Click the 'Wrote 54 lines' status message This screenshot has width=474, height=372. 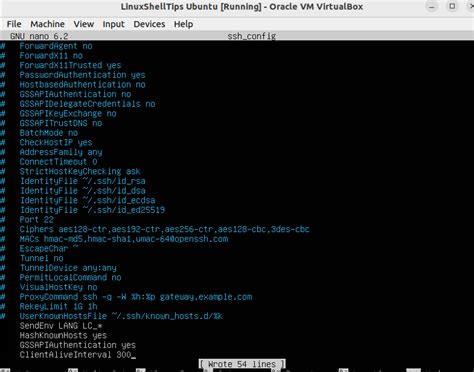[242, 364]
